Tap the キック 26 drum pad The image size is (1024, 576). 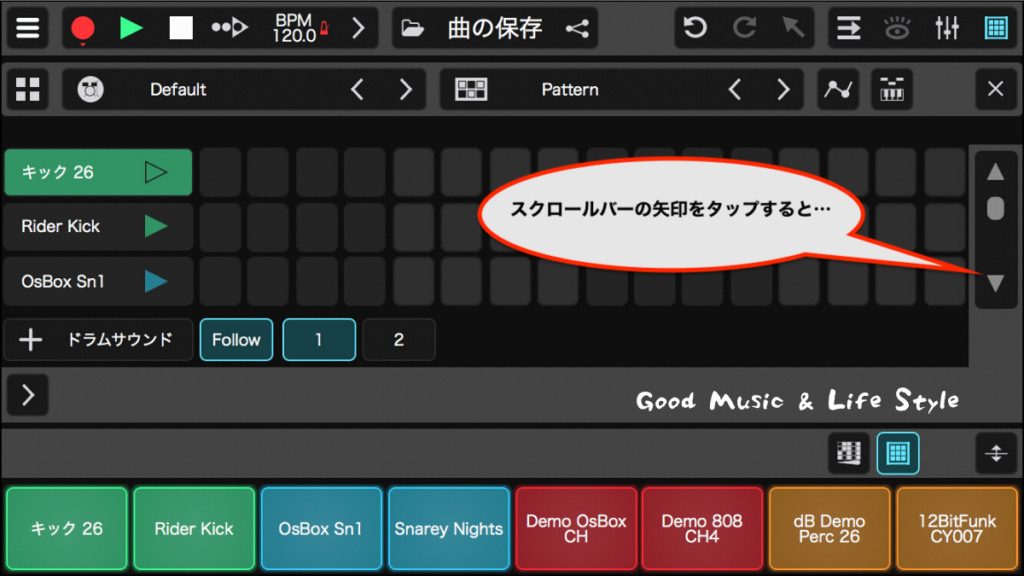tap(67, 528)
